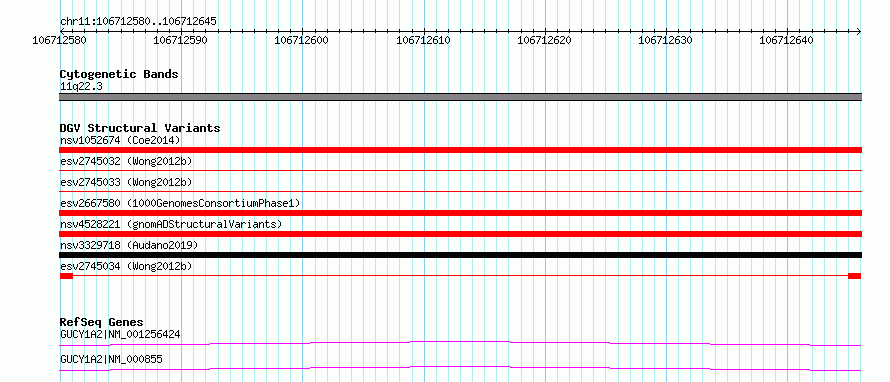Select the thin red esv2745033 variant line
Image resolution: width=890 pixels, height=382 pixels.
(460, 192)
